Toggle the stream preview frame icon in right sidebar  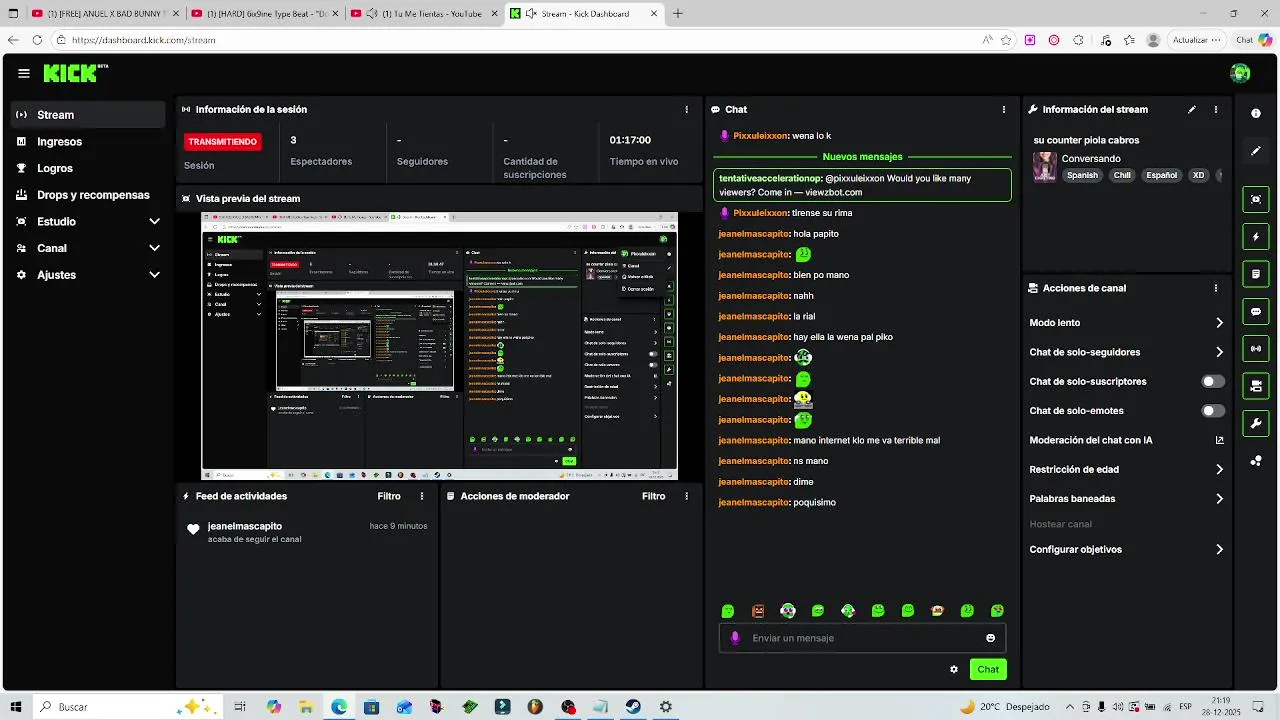point(1256,199)
